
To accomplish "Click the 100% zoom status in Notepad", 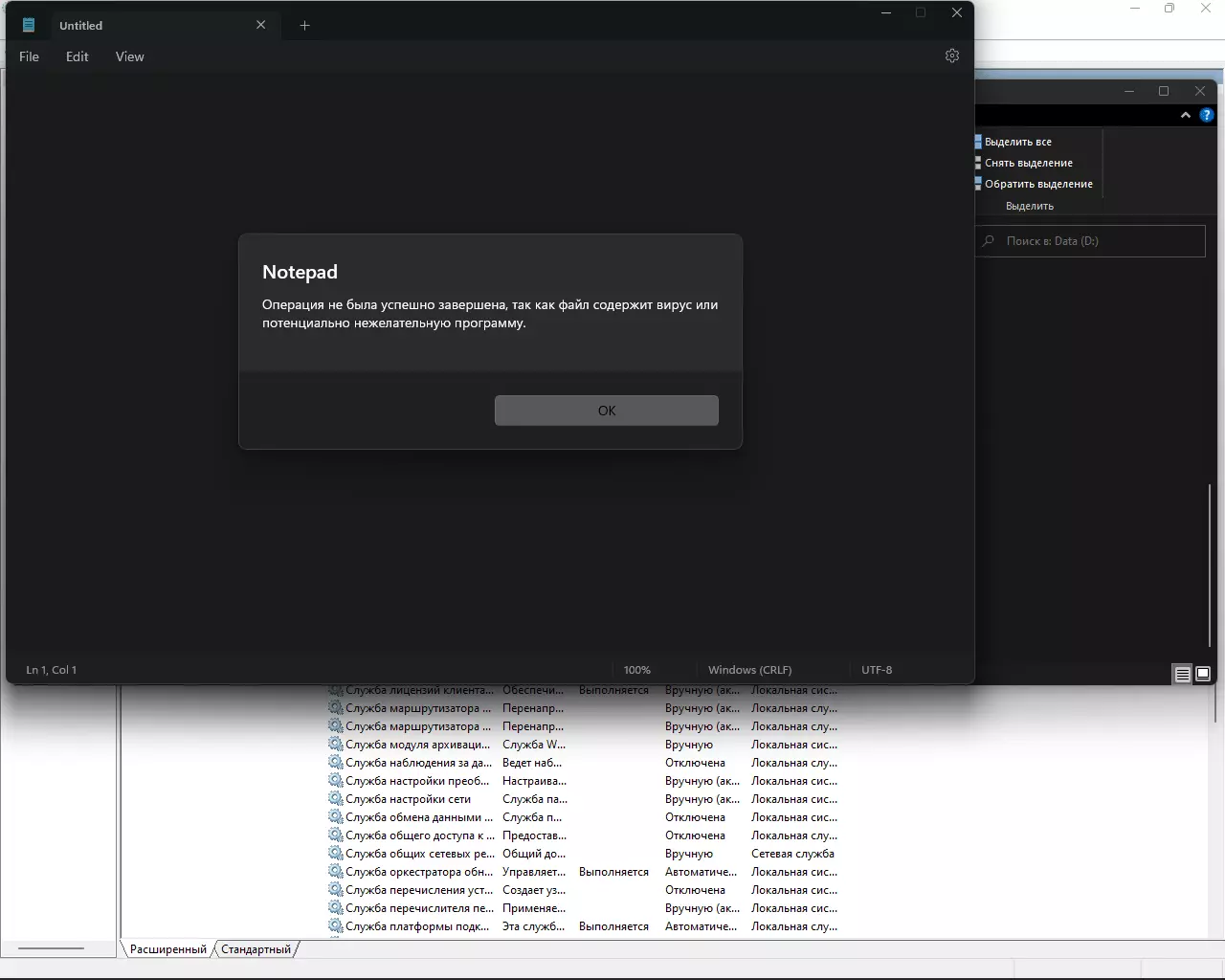I will pos(637,670).
